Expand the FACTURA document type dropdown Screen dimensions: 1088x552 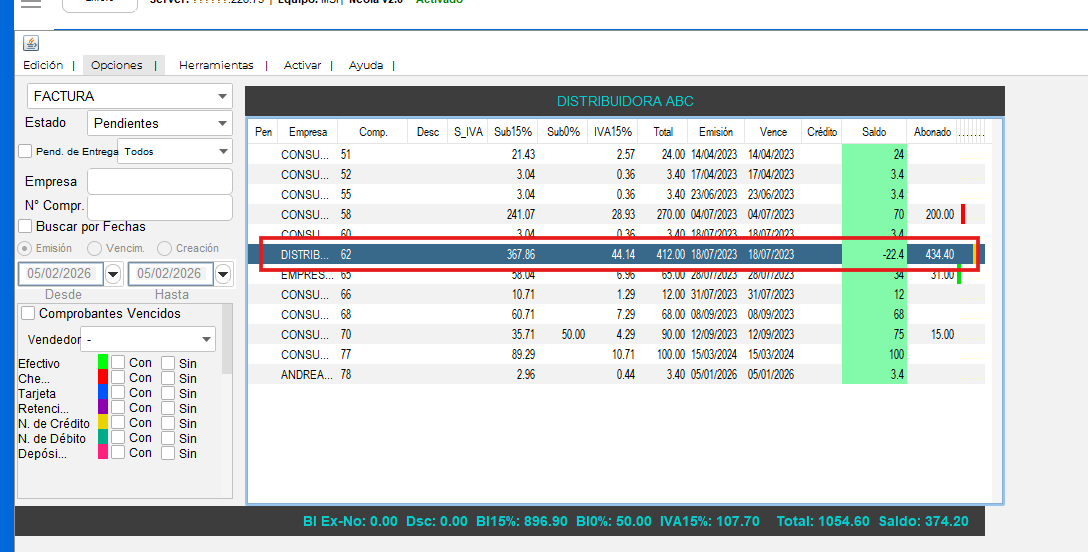pos(221,97)
